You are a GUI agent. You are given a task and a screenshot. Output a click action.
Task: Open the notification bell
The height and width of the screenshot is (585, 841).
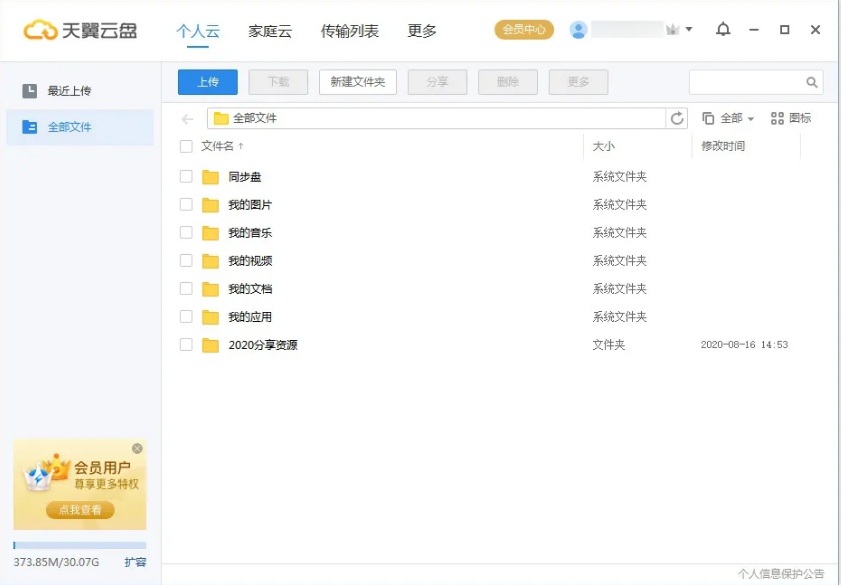(722, 30)
